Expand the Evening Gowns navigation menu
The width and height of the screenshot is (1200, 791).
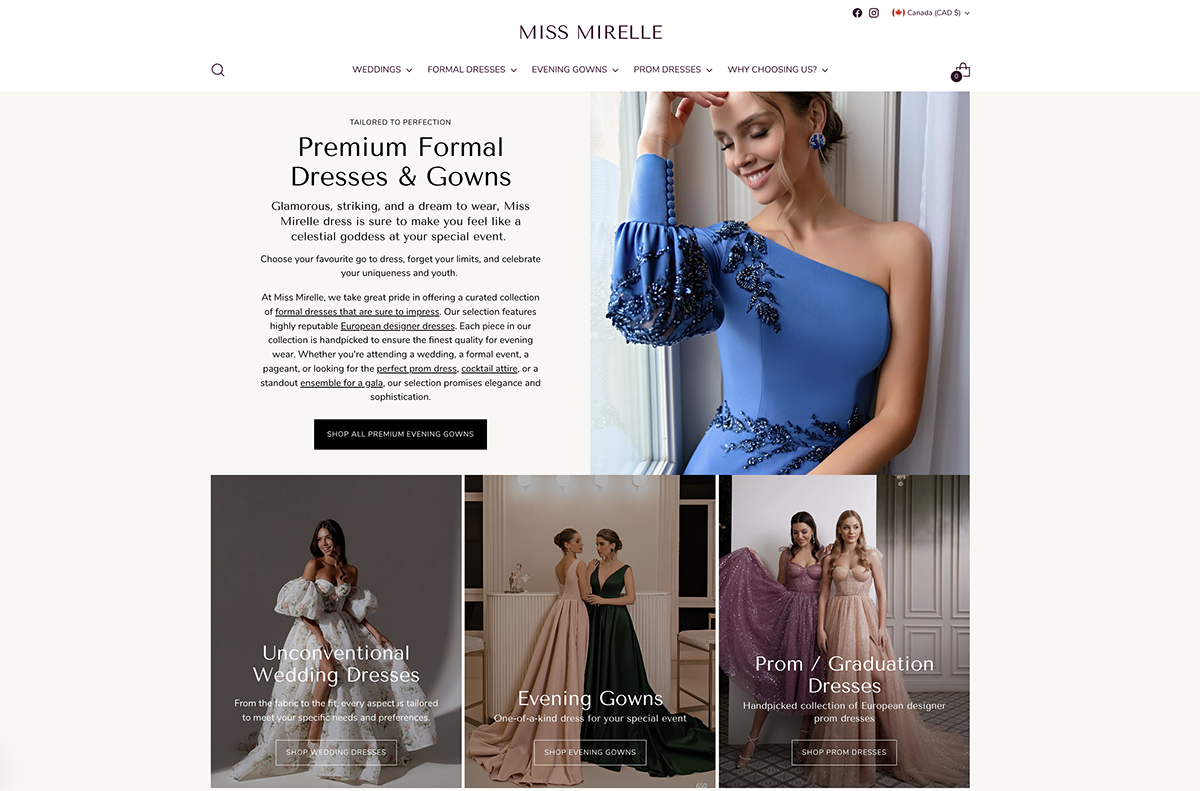point(575,70)
